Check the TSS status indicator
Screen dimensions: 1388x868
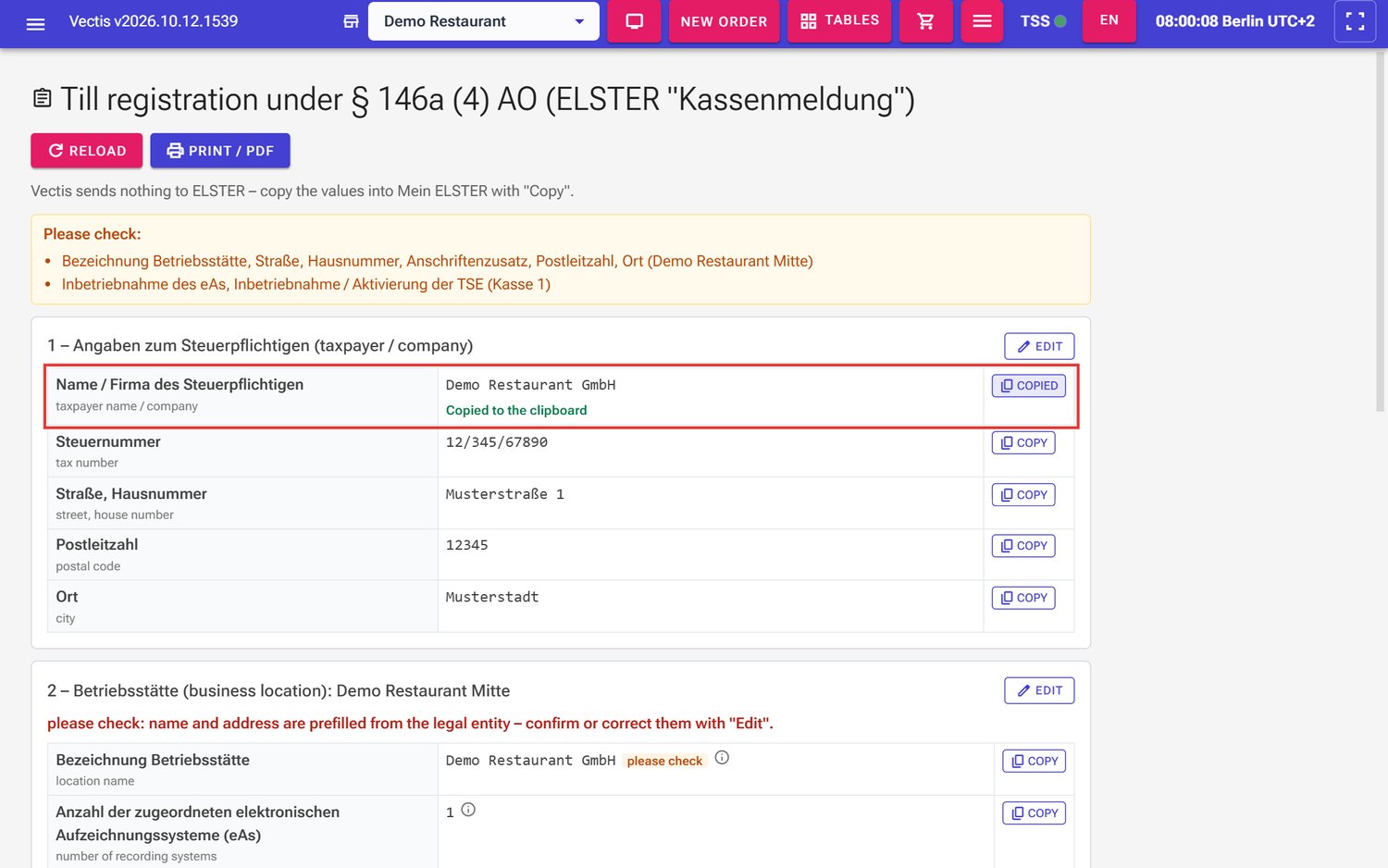1043,21
